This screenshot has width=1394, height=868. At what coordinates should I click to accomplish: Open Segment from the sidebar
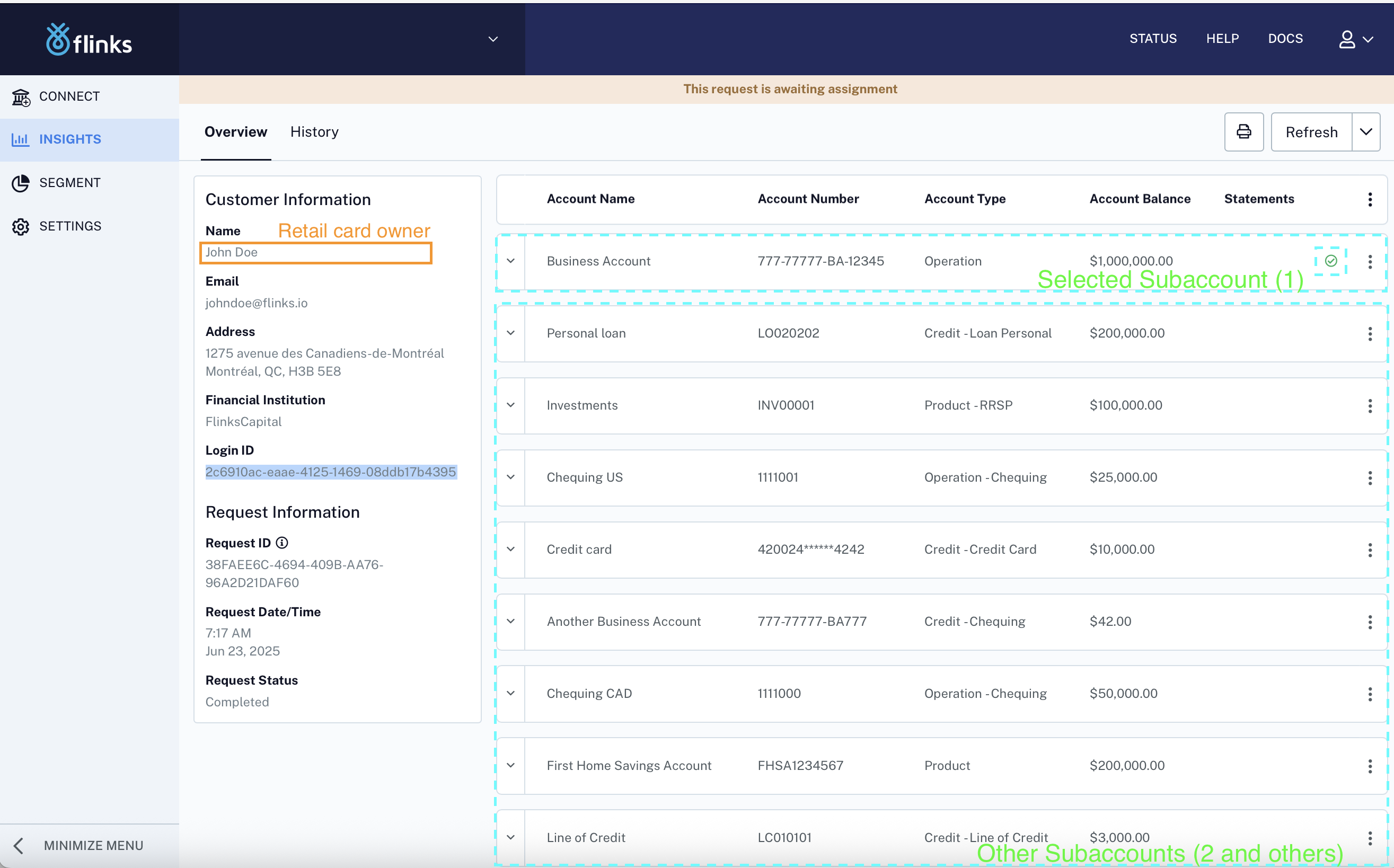69,182
